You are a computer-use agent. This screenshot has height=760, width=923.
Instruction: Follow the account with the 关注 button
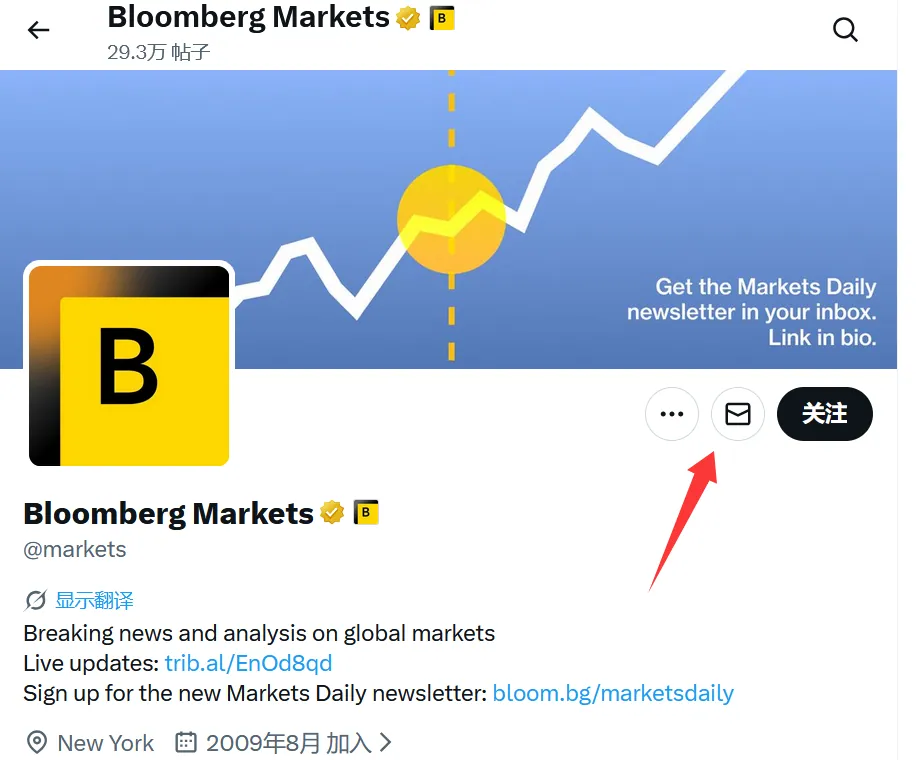[824, 413]
